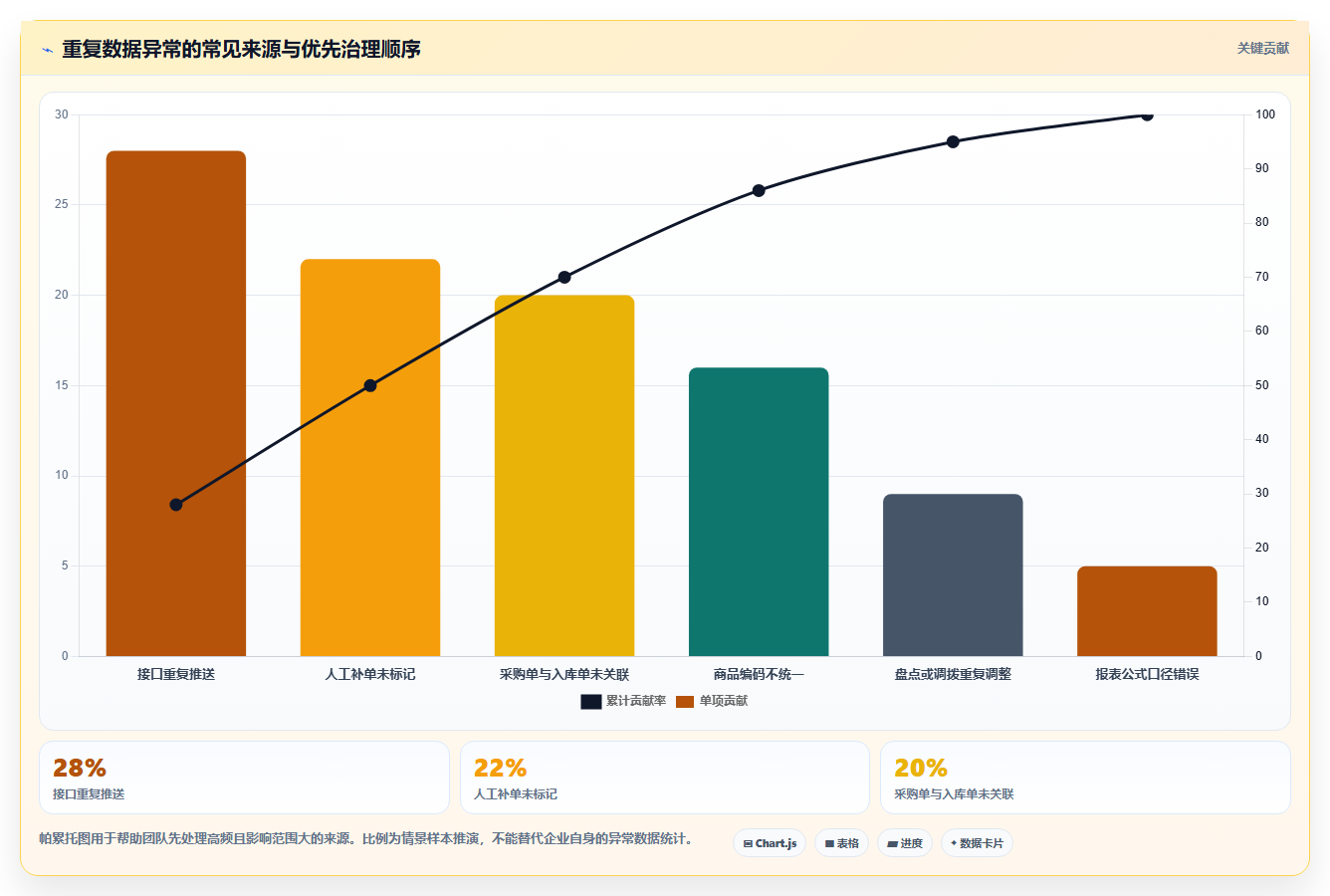Click the 单项贡献 legend text

724,702
